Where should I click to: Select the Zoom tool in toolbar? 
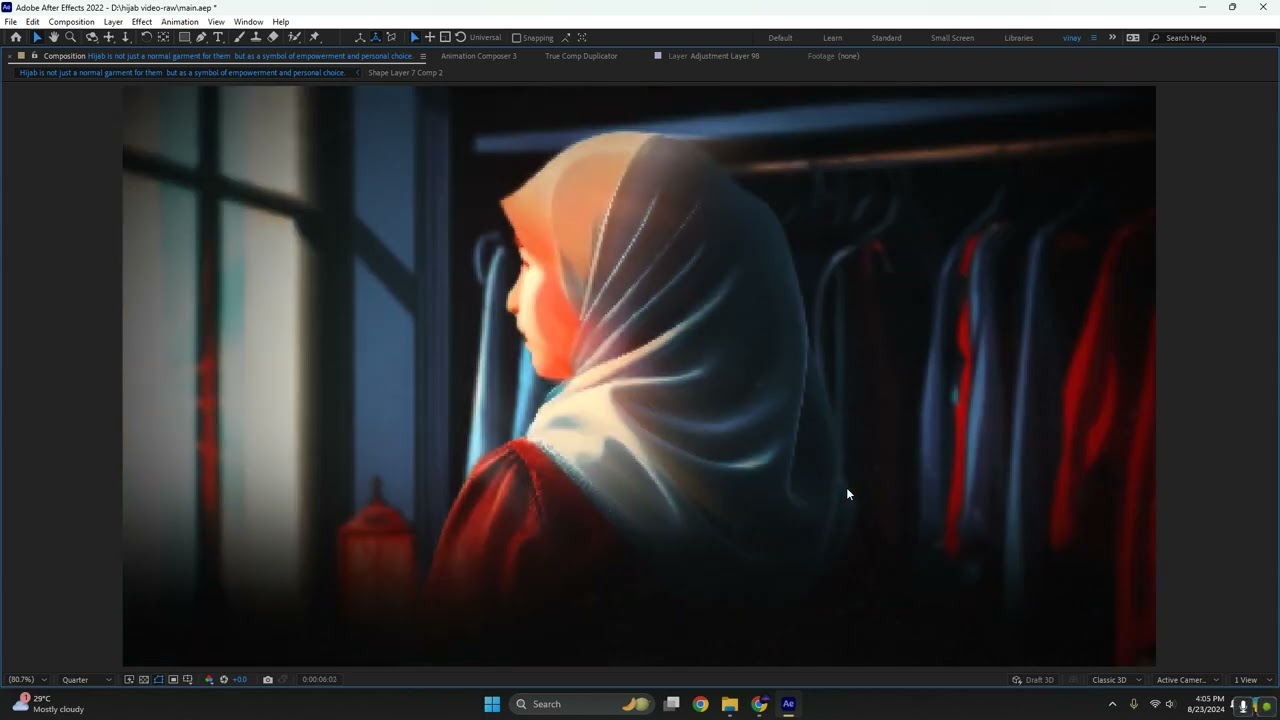71,38
